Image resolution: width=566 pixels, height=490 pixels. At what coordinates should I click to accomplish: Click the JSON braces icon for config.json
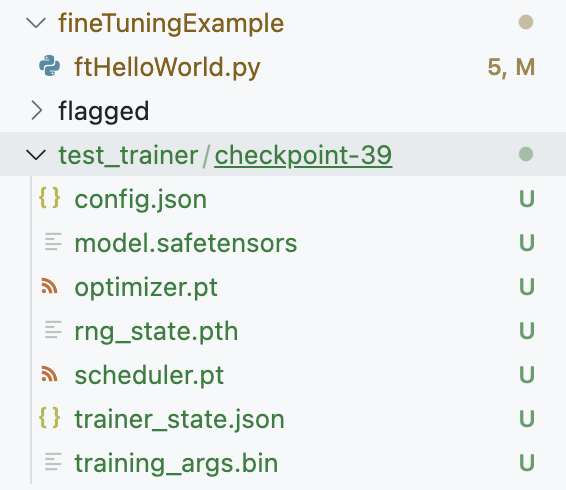(x=49, y=198)
